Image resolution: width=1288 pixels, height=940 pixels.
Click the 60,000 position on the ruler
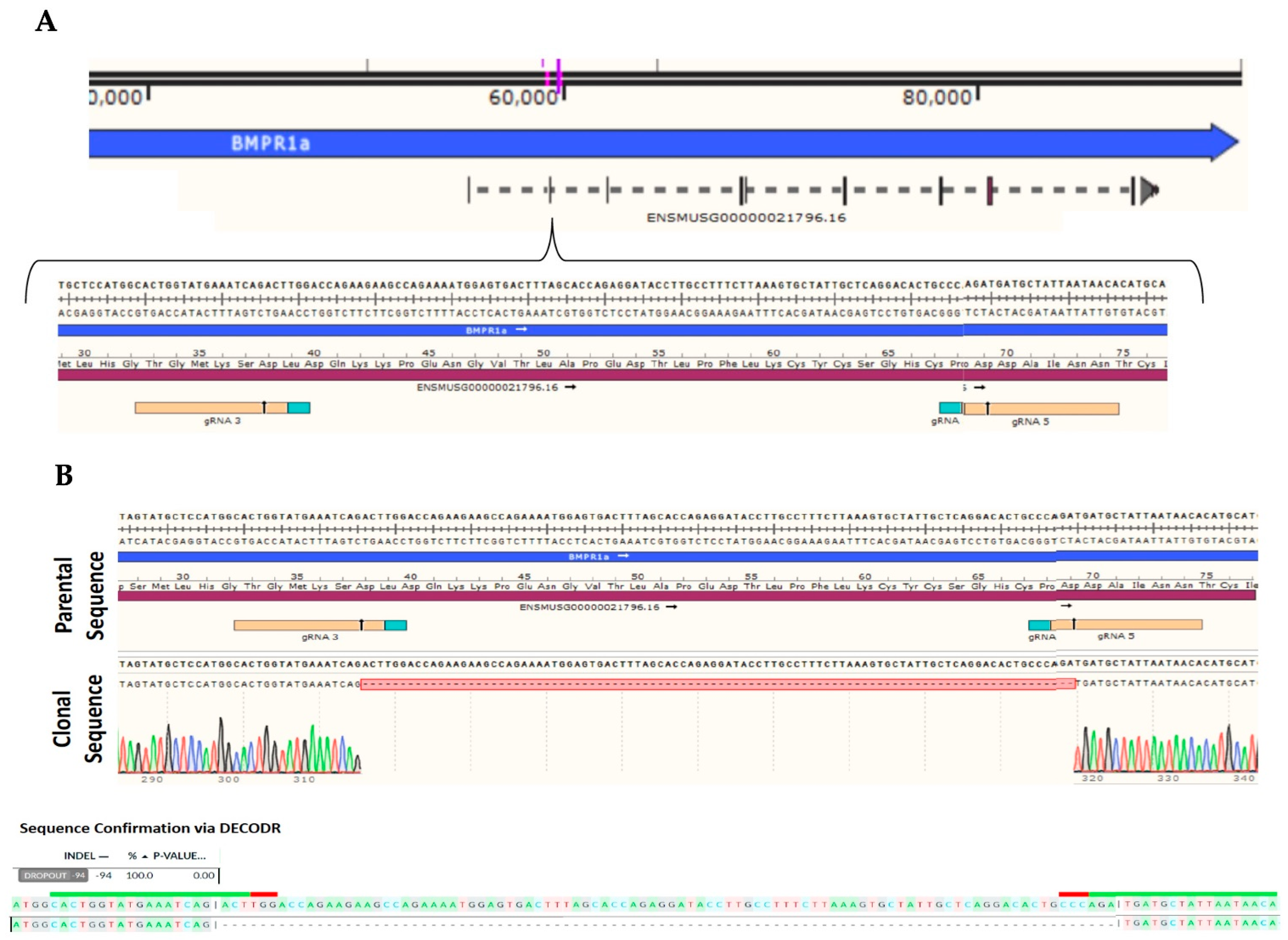[x=524, y=98]
